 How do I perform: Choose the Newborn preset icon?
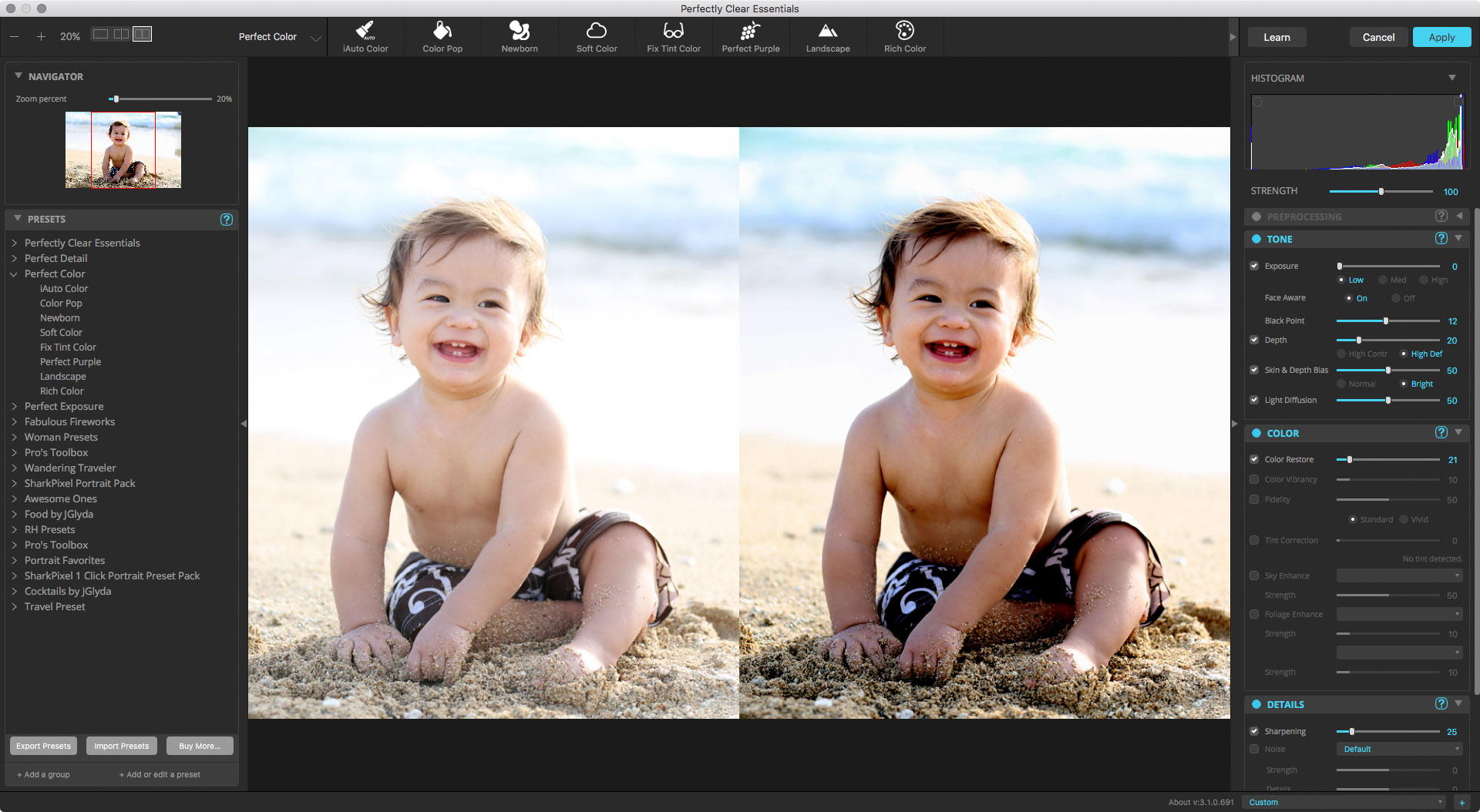pyautogui.click(x=520, y=31)
